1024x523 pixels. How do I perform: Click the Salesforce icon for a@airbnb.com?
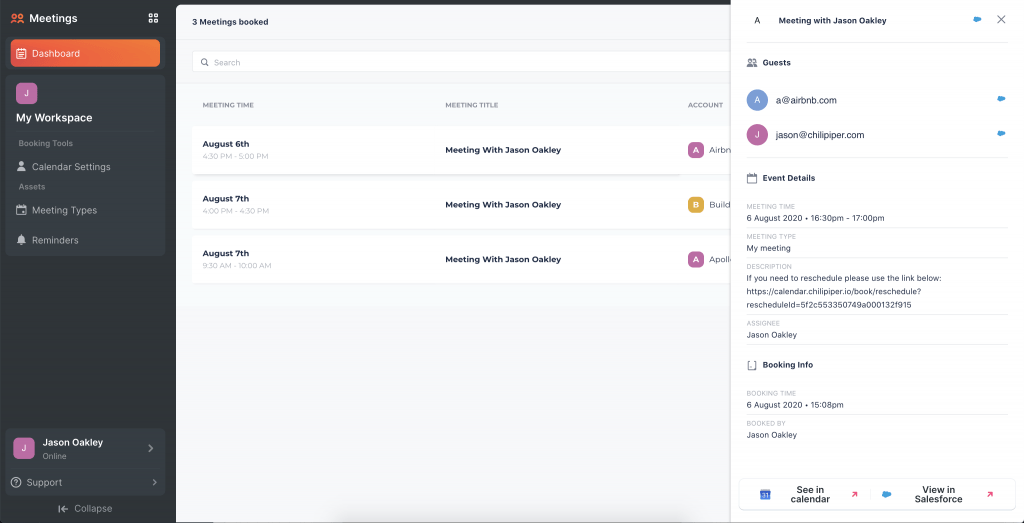[x=1001, y=99]
